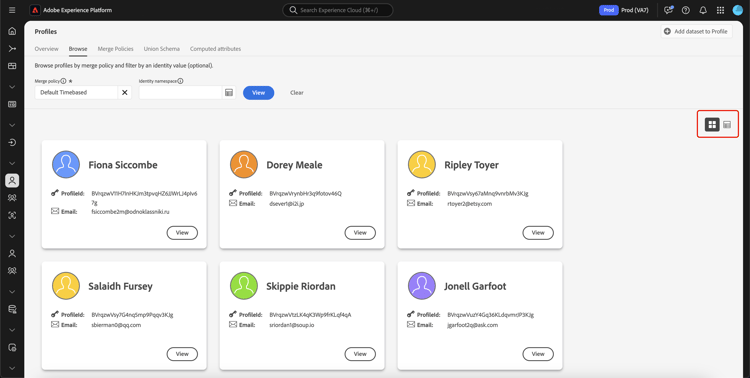Collapse the sidebar chevron above the highlighted Profiles icon
Viewport: 750px width, 378px height.
[12, 163]
